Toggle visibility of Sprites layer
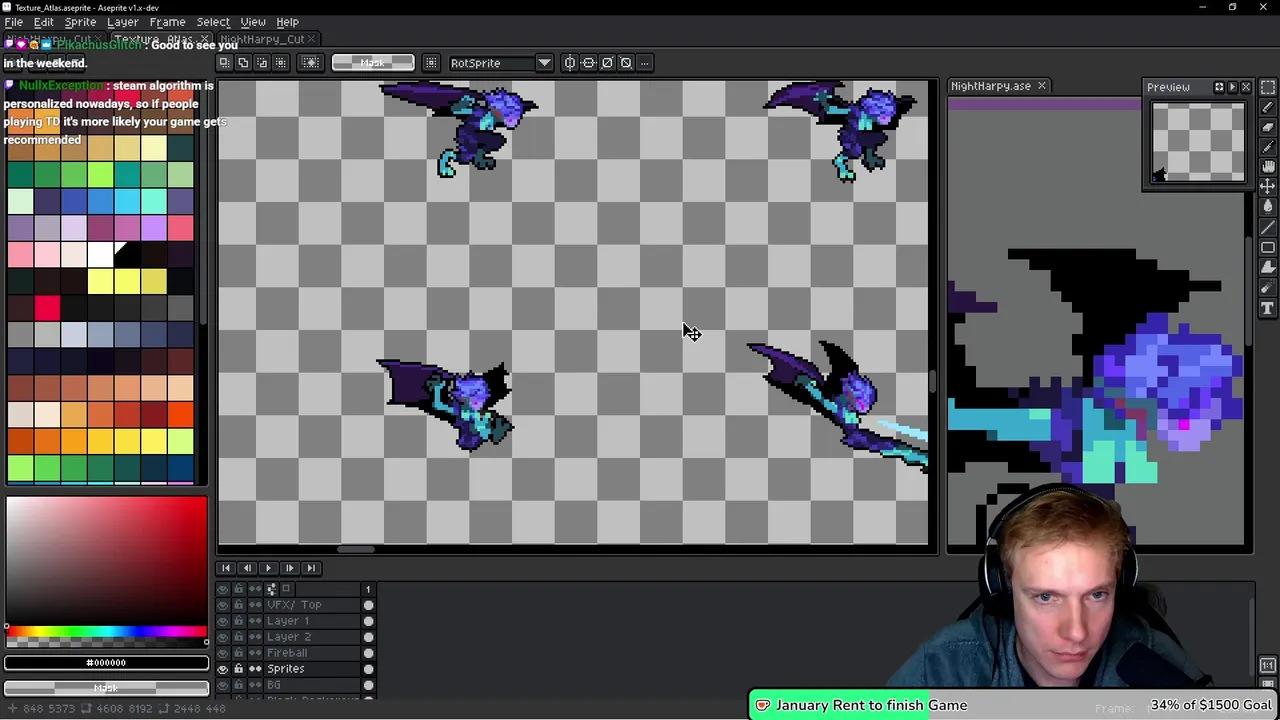The image size is (1280, 720). pyautogui.click(x=223, y=669)
